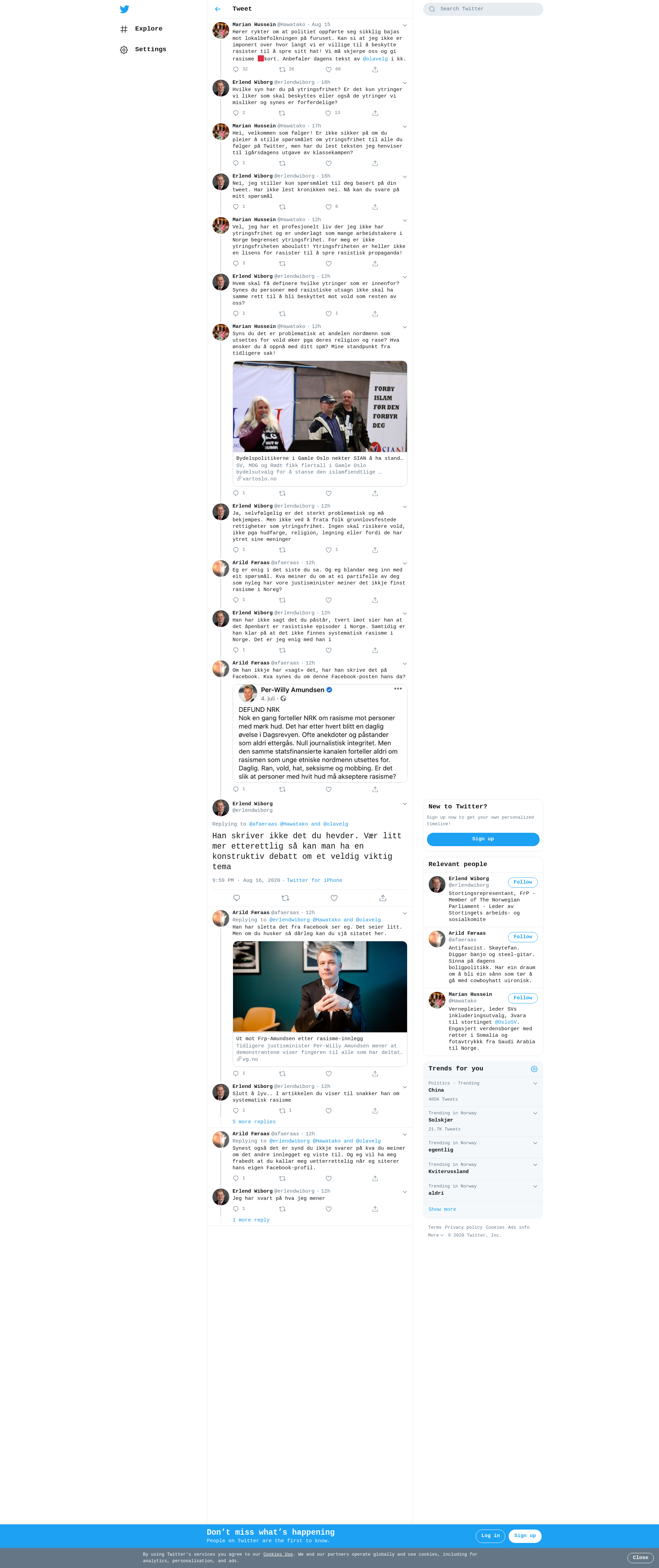
Task: Like the main tweet dated Aug 16, 2020
Action: [334, 898]
